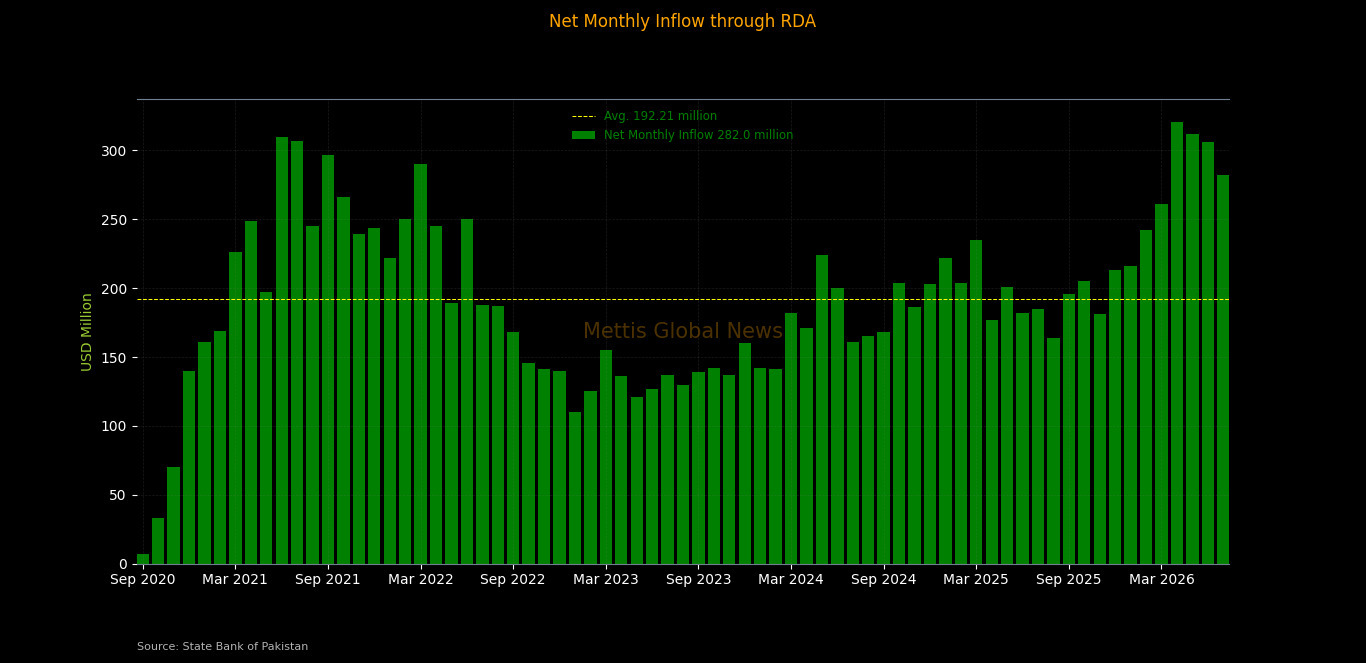Click the x-axis label "Mar 2024"
This screenshot has width=1366, height=663.
pos(791,580)
